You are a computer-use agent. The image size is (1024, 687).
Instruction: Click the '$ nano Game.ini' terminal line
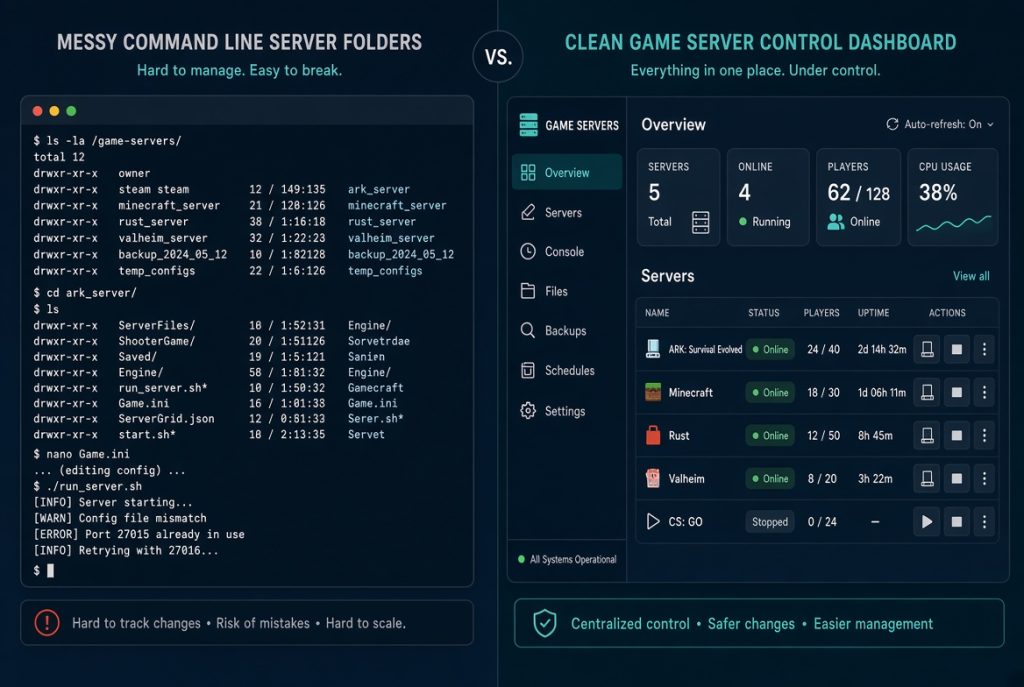82,454
